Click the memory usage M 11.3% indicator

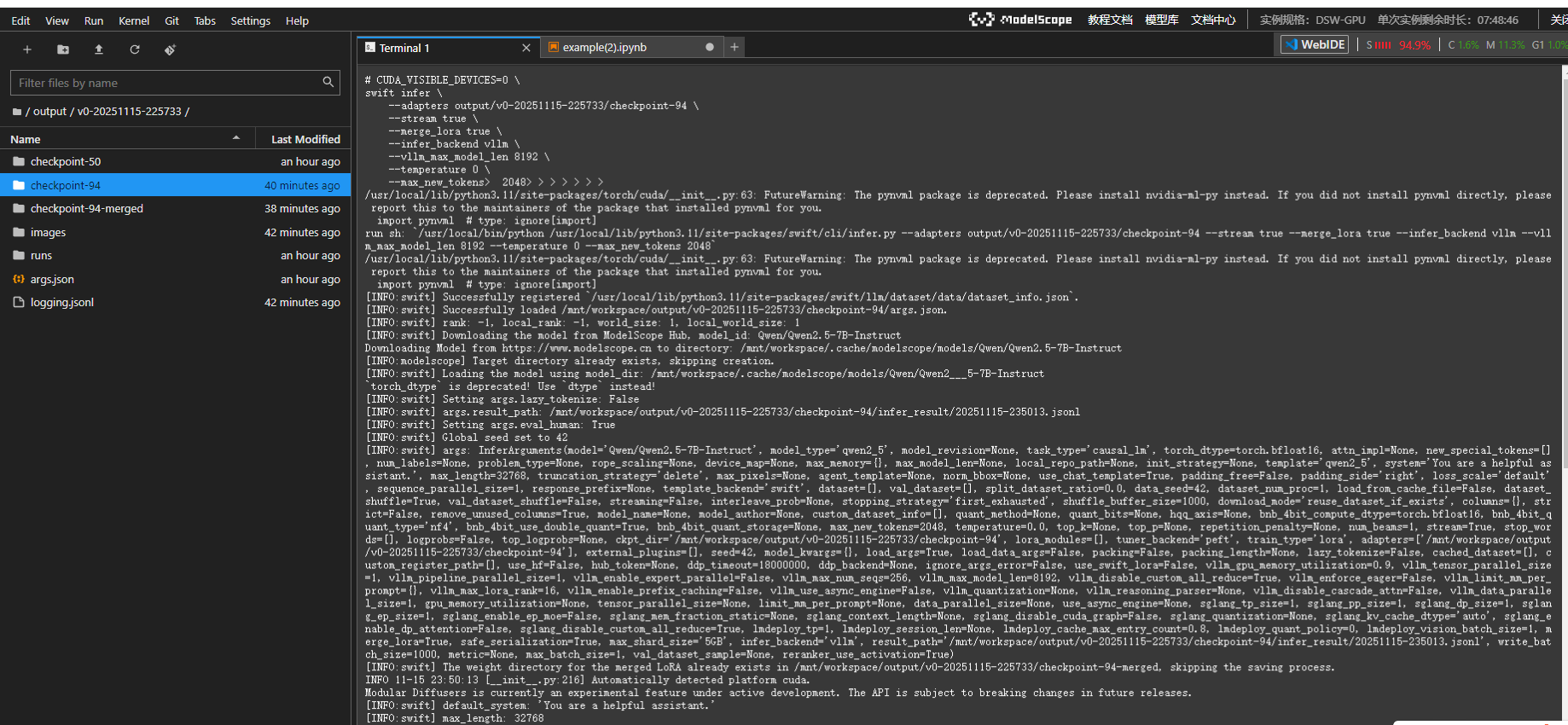[1505, 45]
